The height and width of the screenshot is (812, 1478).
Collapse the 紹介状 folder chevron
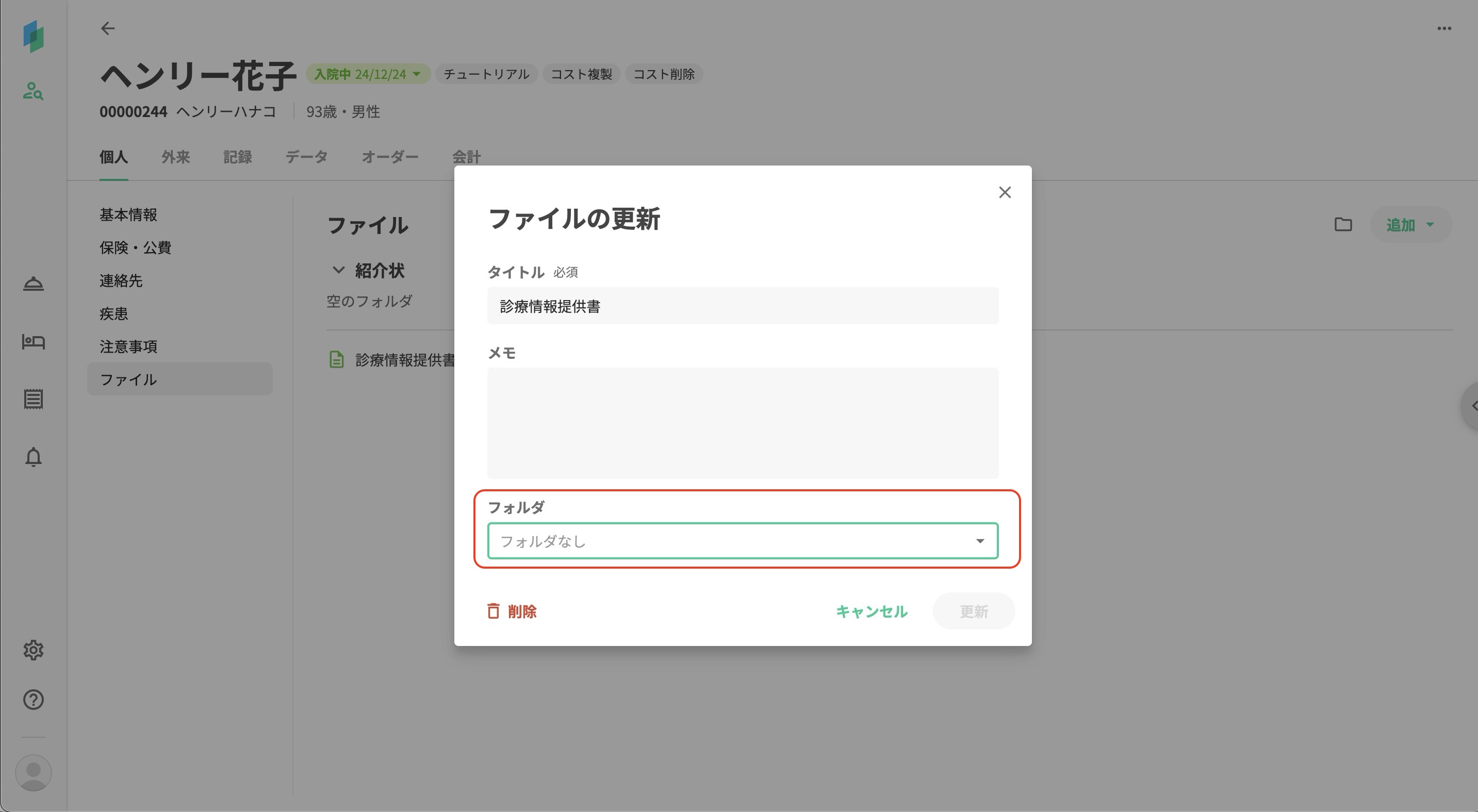(x=338, y=270)
